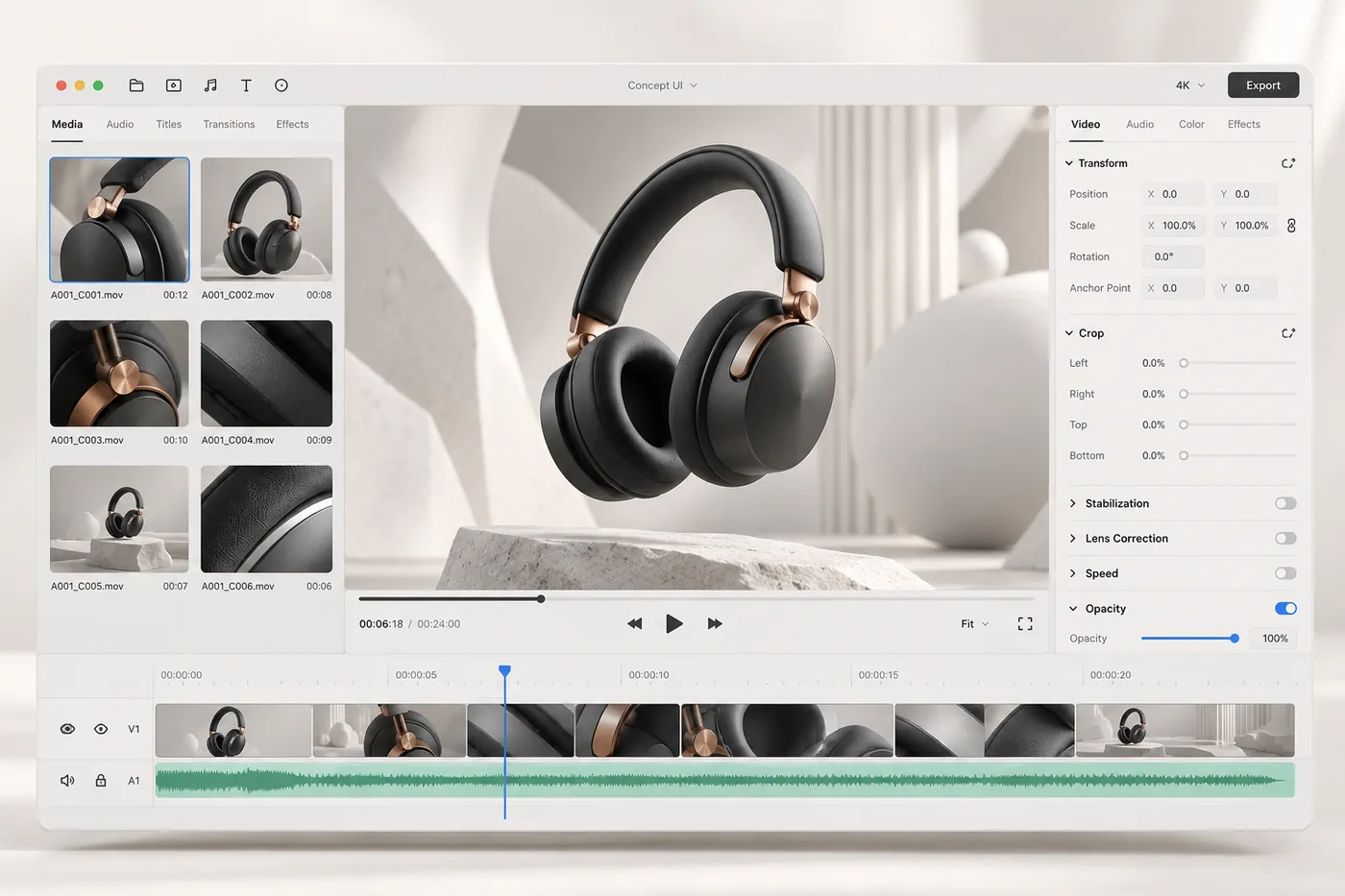Fast forward with the forward button

[715, 623]
